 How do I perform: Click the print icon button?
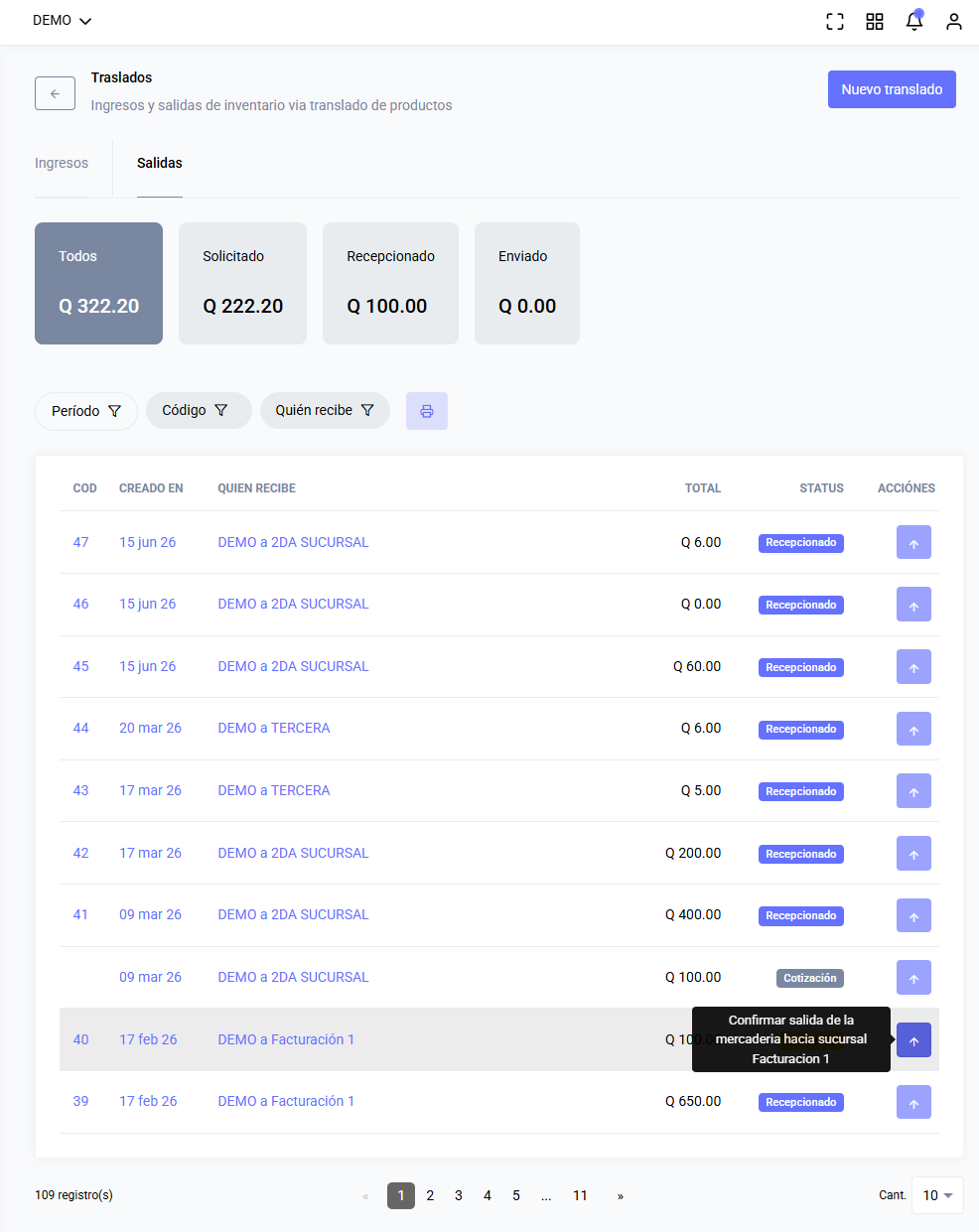point(427,411)
